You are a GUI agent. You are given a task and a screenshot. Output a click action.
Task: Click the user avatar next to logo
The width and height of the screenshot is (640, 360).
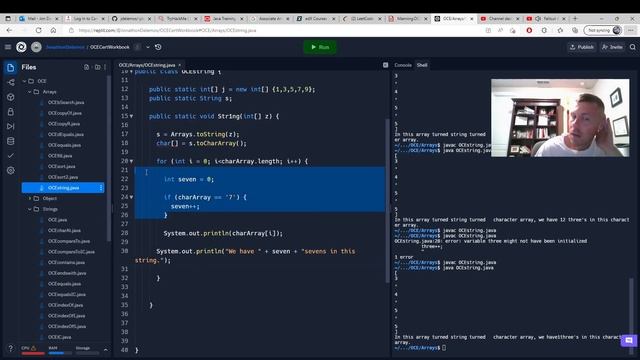[36, 47]
